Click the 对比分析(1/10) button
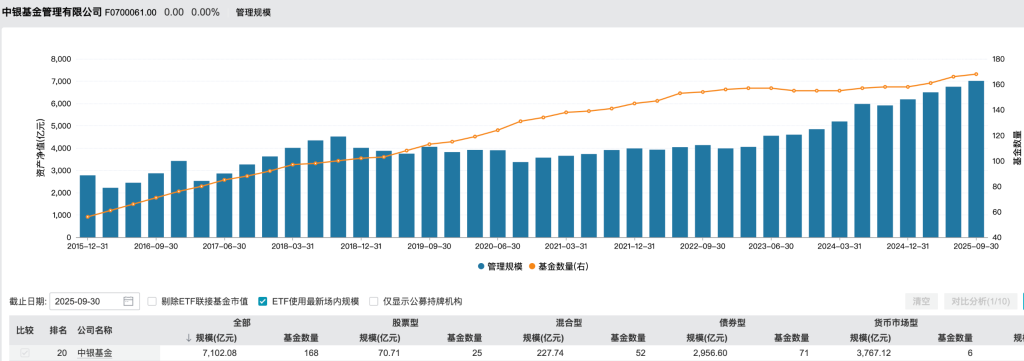 (980, 302)
